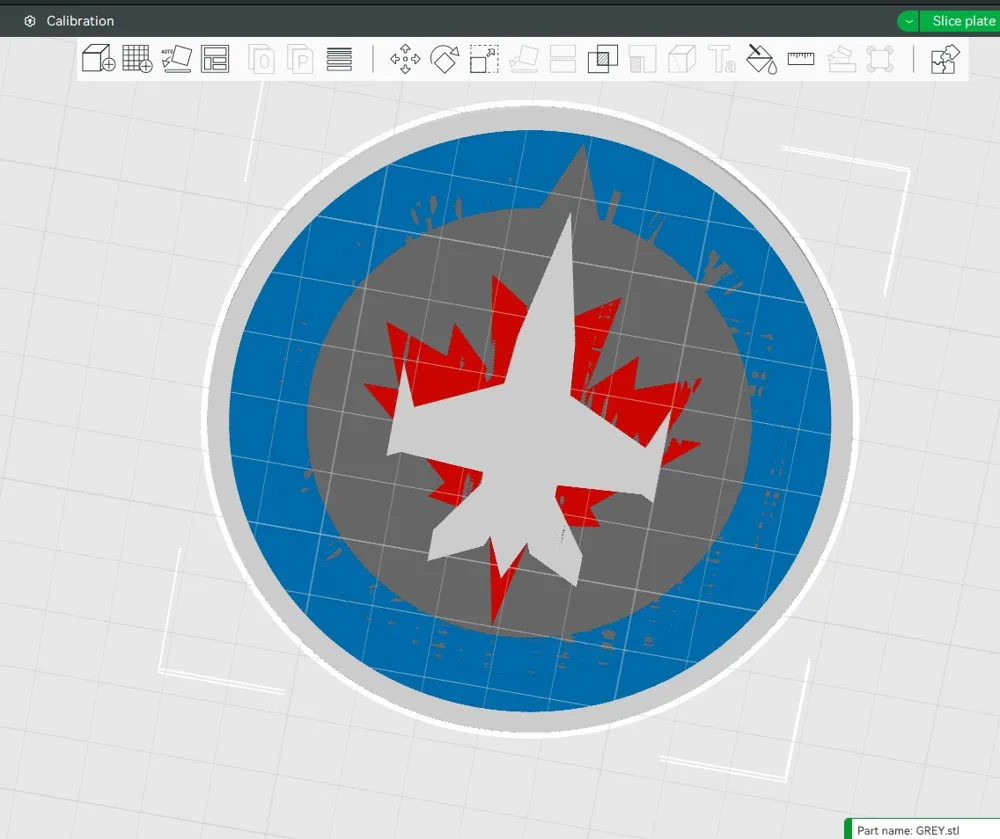Select the Measure ruler tool
Image resolution: width=1000 pixels, height=839 pixels.
pyautogui.click(x=801, y=59)
